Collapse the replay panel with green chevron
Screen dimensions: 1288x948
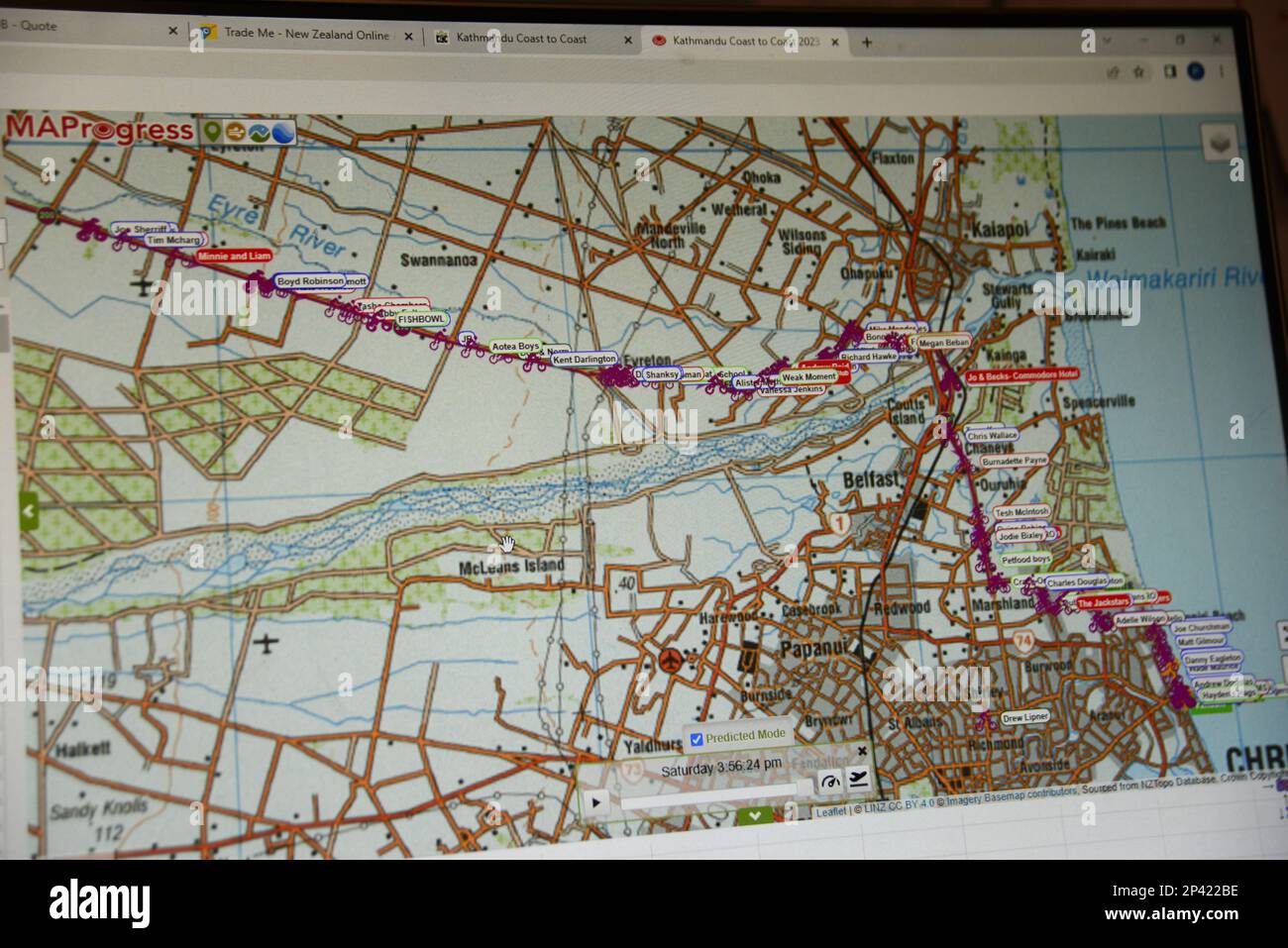756,815
